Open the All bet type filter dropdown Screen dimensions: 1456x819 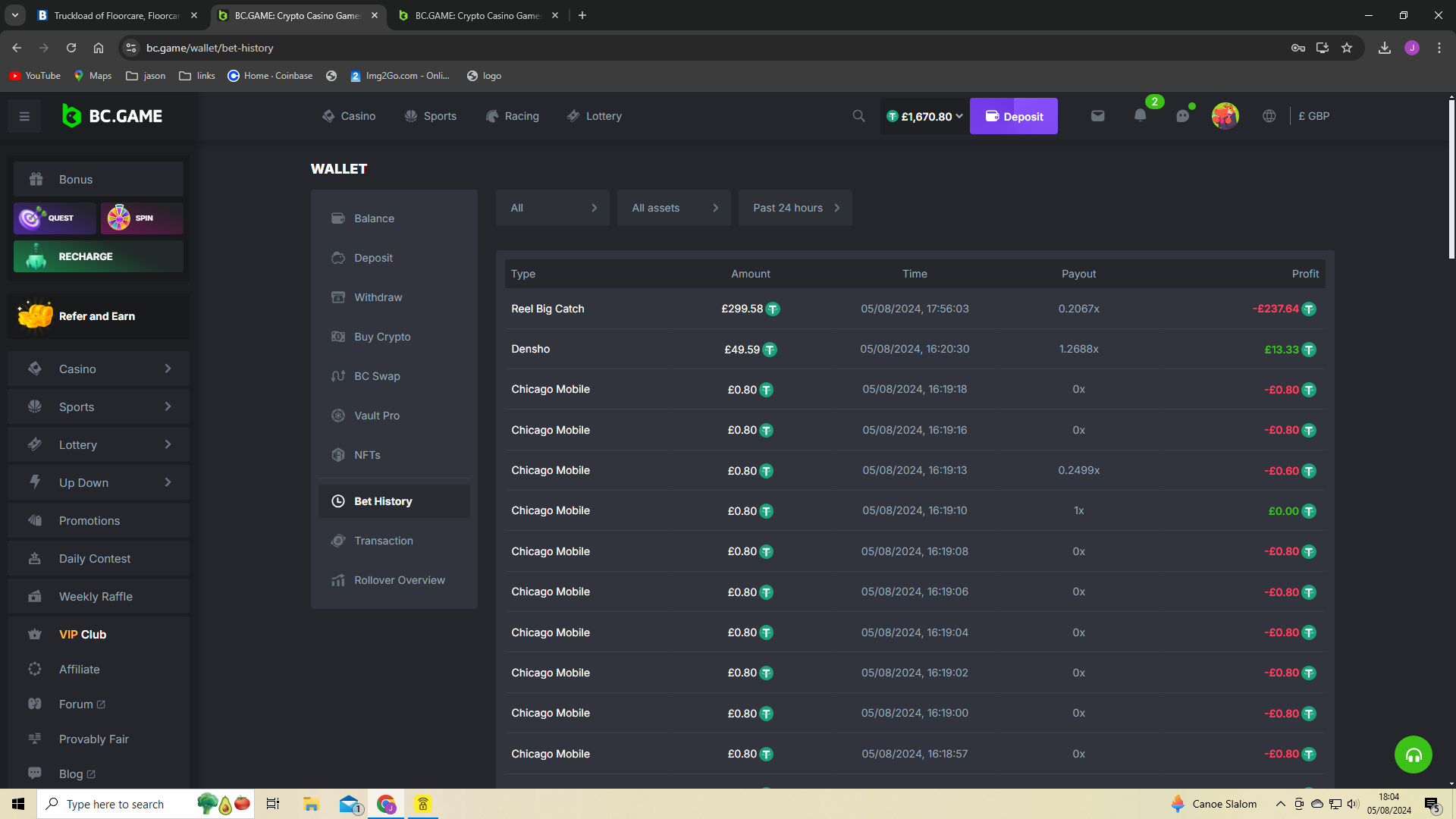pos(553,208)
